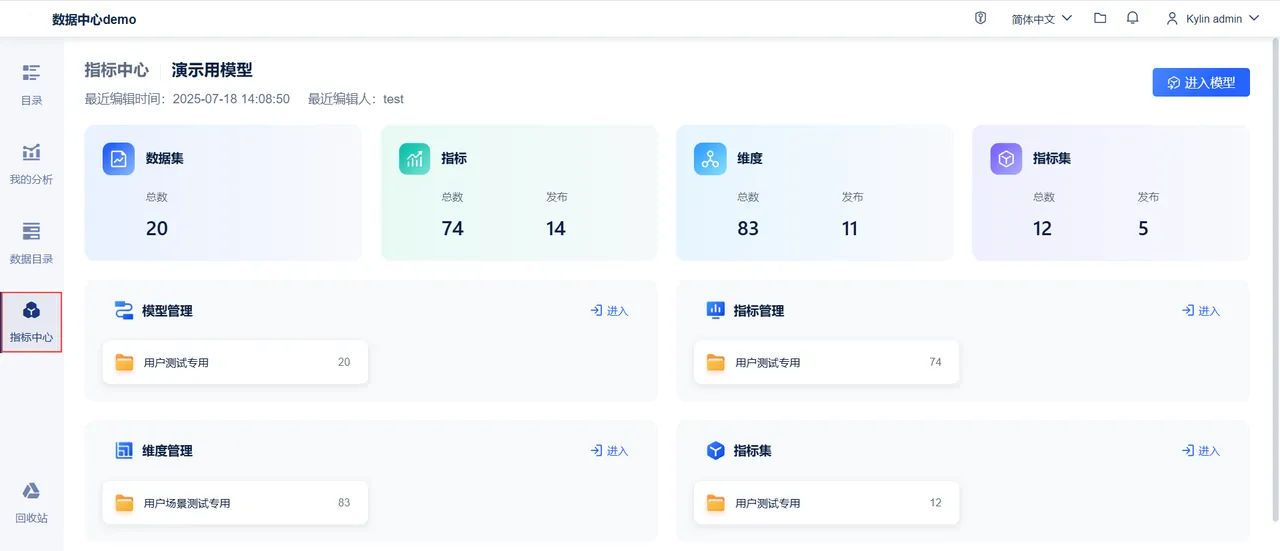The height and width of the screenshot is (551, 1280).
Task: Open 用户测试专用 folder under 指标集
Action: click(x=826, y=502)
